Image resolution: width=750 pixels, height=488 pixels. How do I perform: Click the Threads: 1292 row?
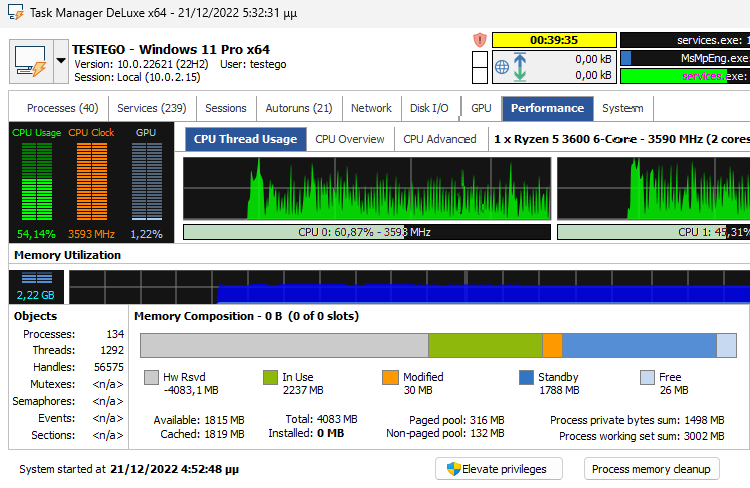[78, 350]
